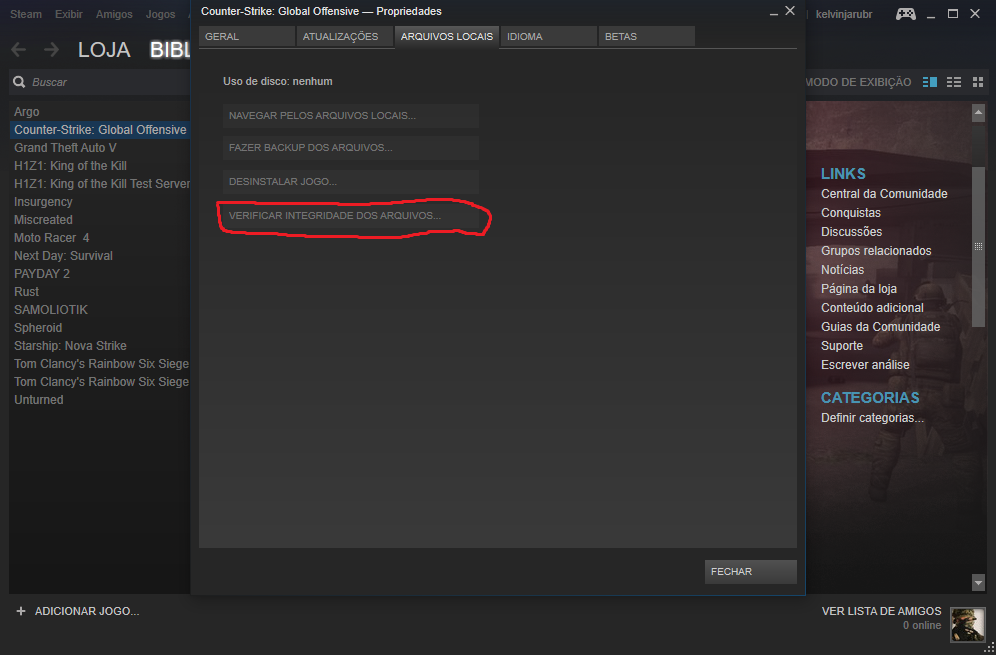The width and height of the screenshot is (996, 655).
Task: Select H1Z1: King of the Kill Test Server
Action: (102, 184)
